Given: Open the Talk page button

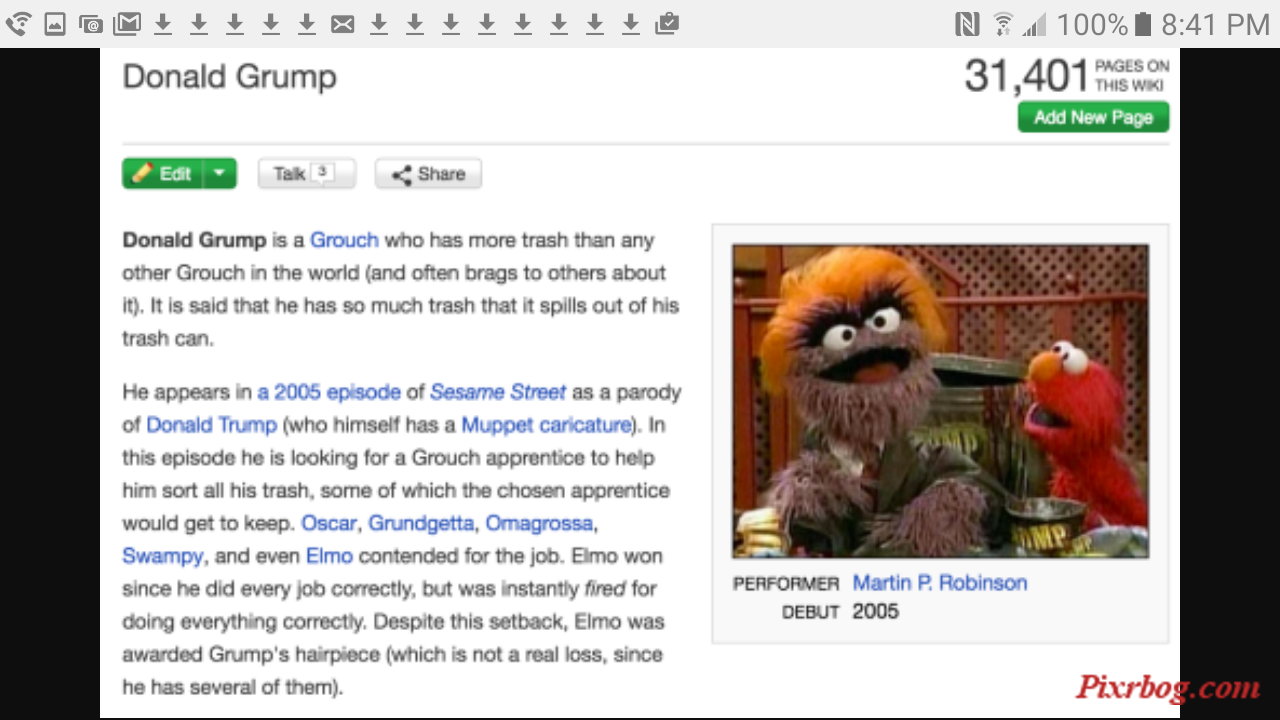Looking at the screenshot, I should [x=306, y=174].
